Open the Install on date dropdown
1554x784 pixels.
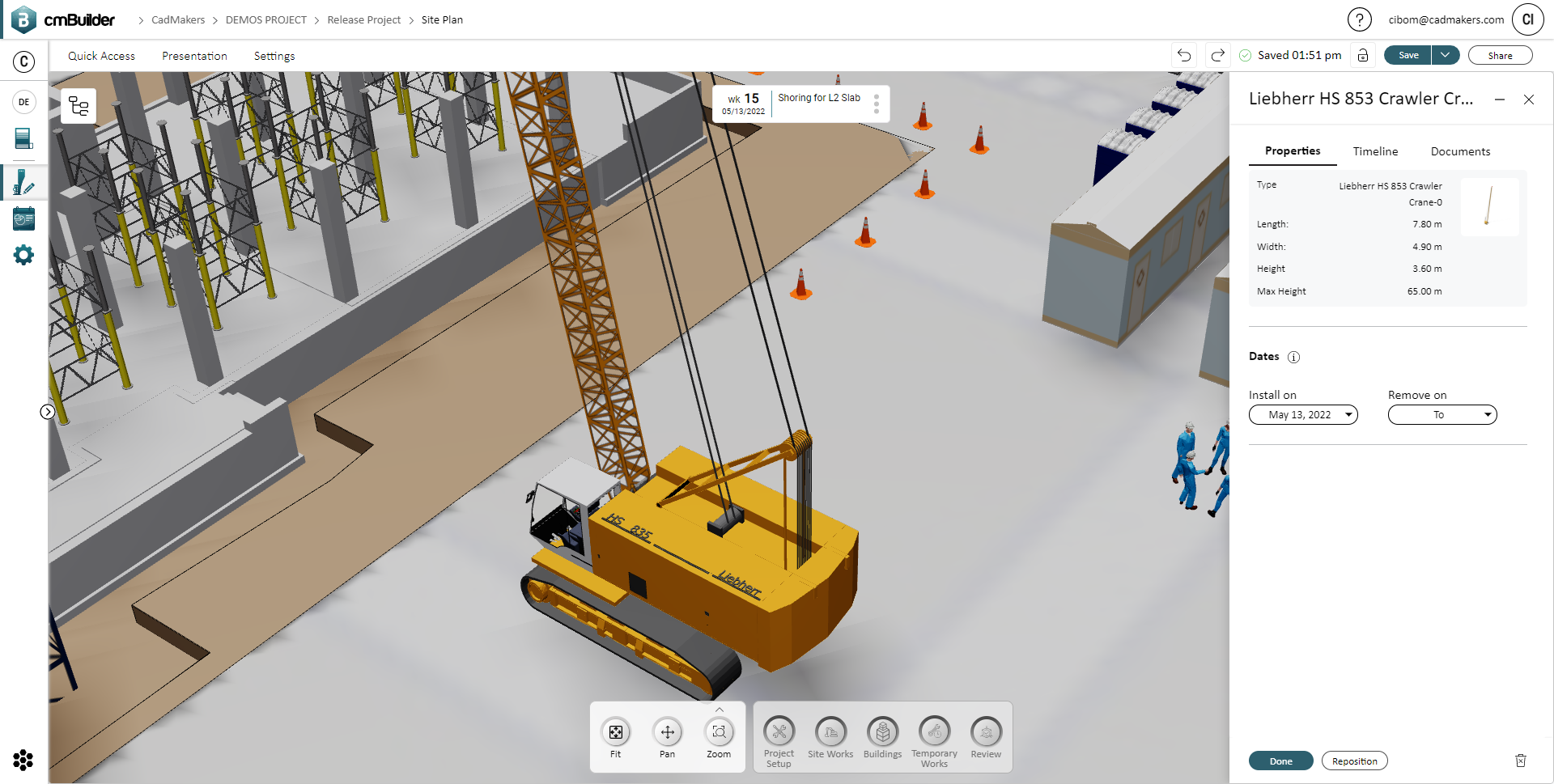point(1303,415)
